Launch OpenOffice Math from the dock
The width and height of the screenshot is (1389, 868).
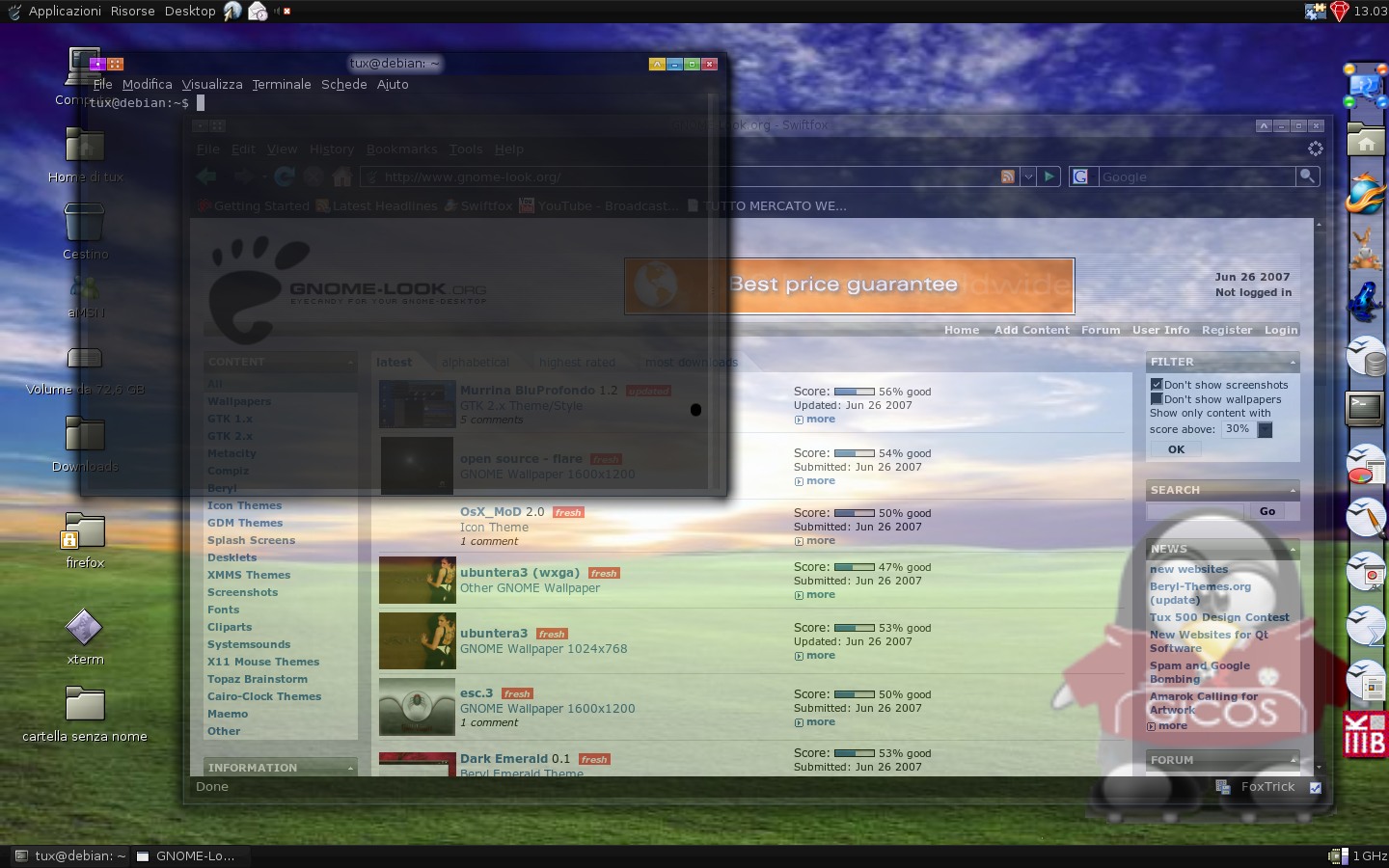click(x=1366, y=627)
